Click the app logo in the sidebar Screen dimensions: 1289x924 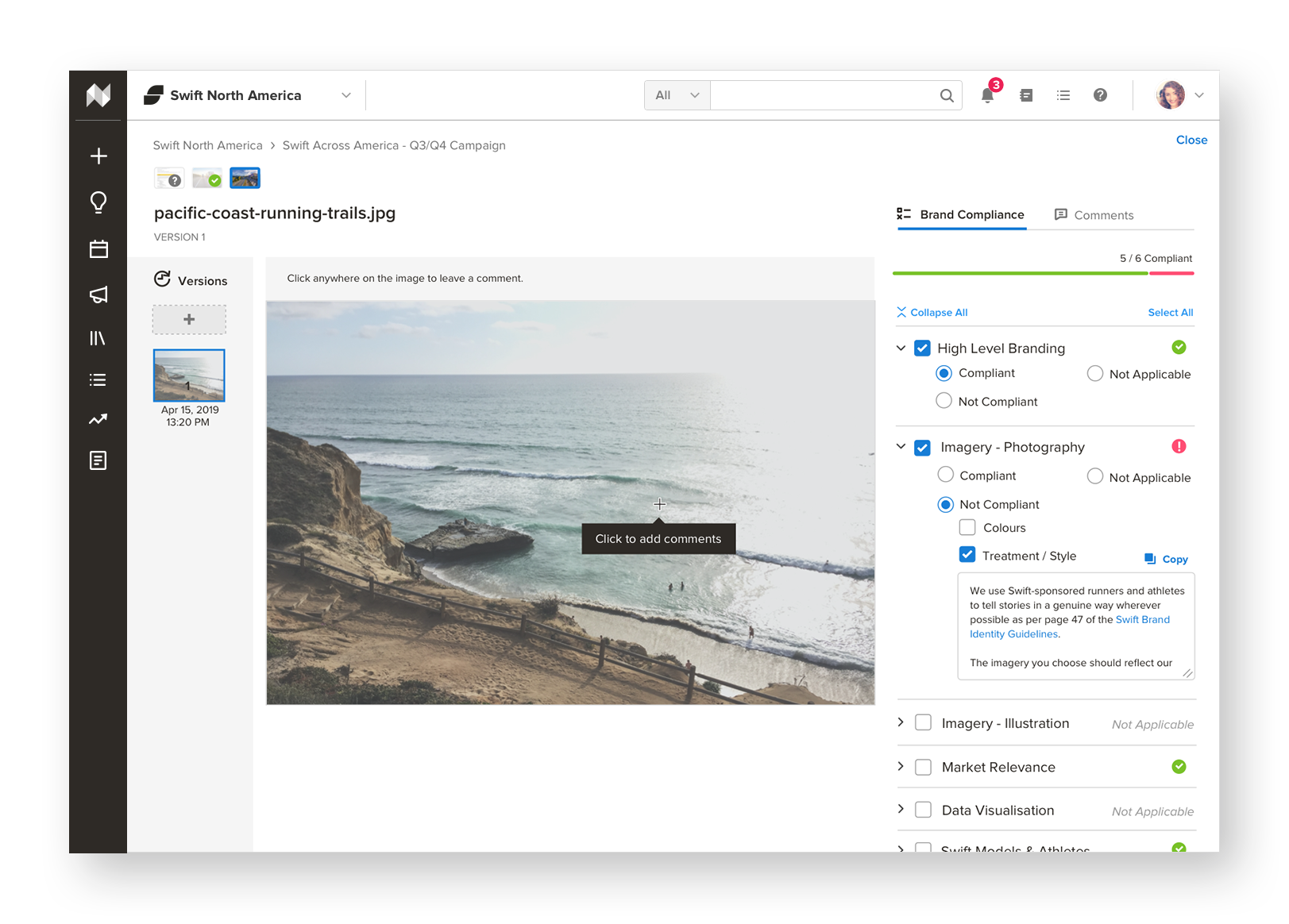click(98, 95)
